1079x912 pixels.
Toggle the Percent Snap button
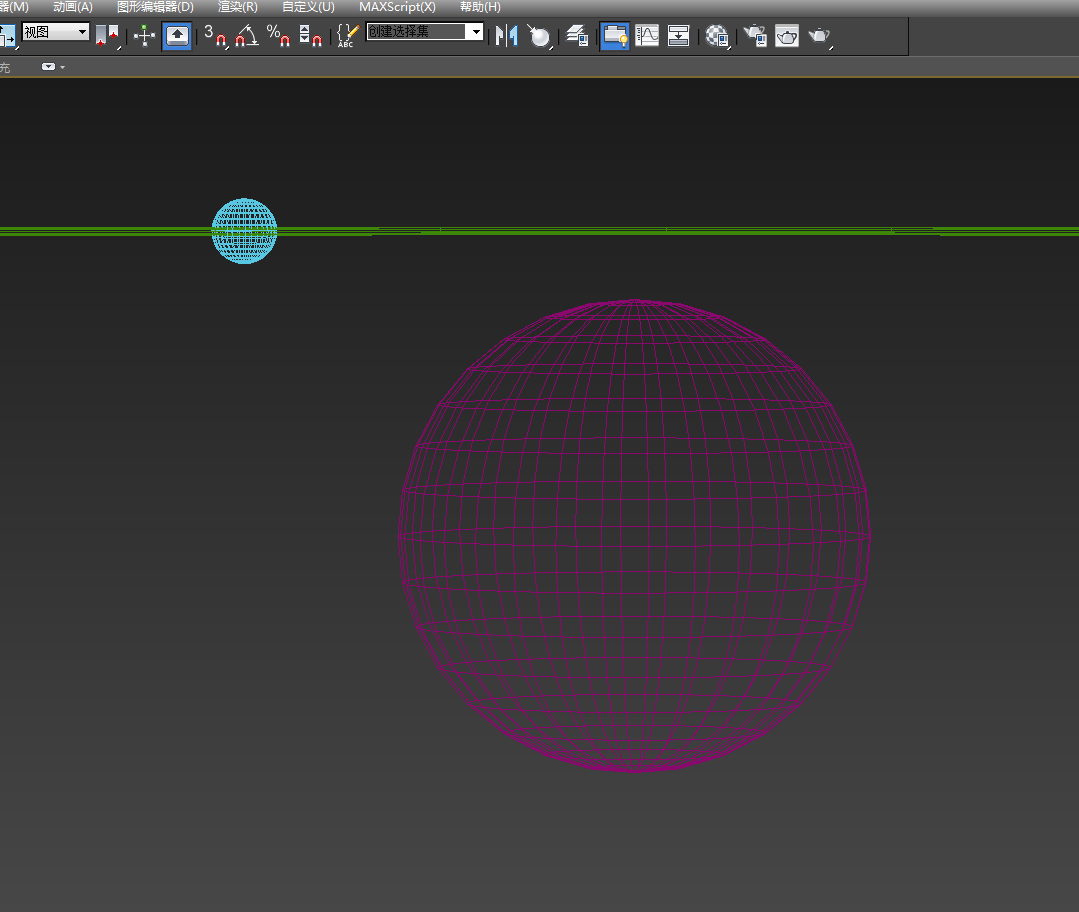click(279, 36)
